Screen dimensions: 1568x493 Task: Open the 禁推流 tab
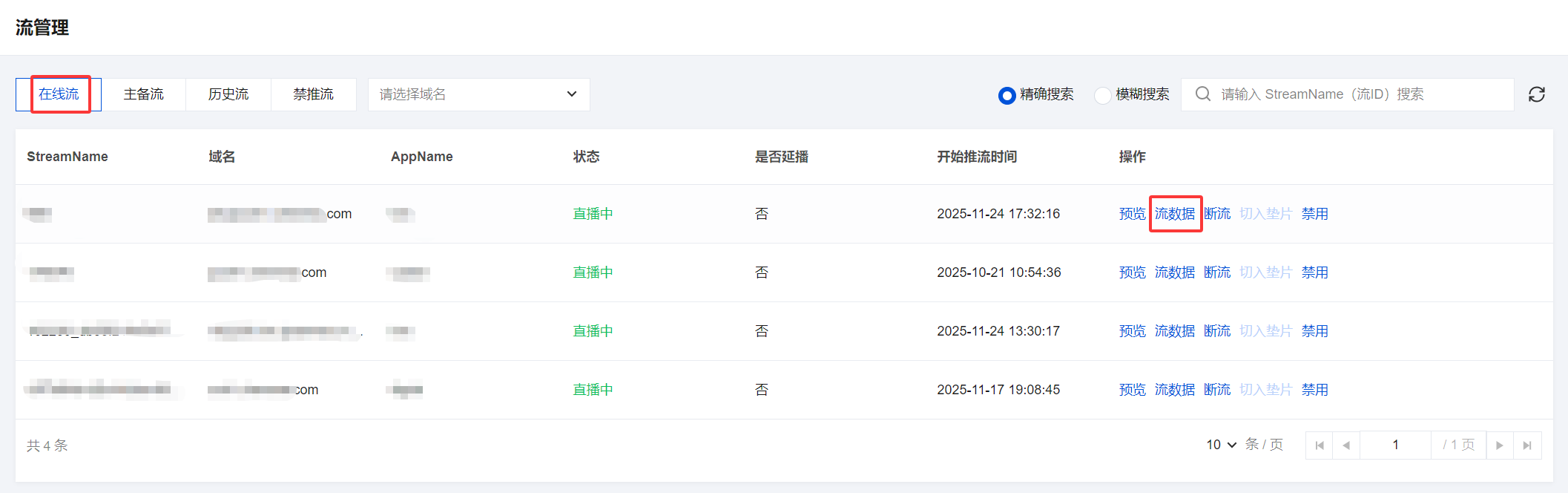313,94
